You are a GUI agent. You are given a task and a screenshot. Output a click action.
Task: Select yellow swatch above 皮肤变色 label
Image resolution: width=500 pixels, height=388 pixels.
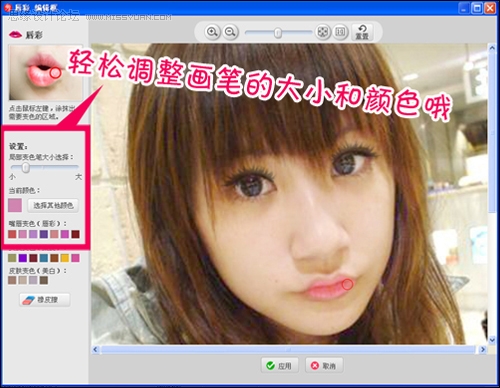tap(65, 258)
